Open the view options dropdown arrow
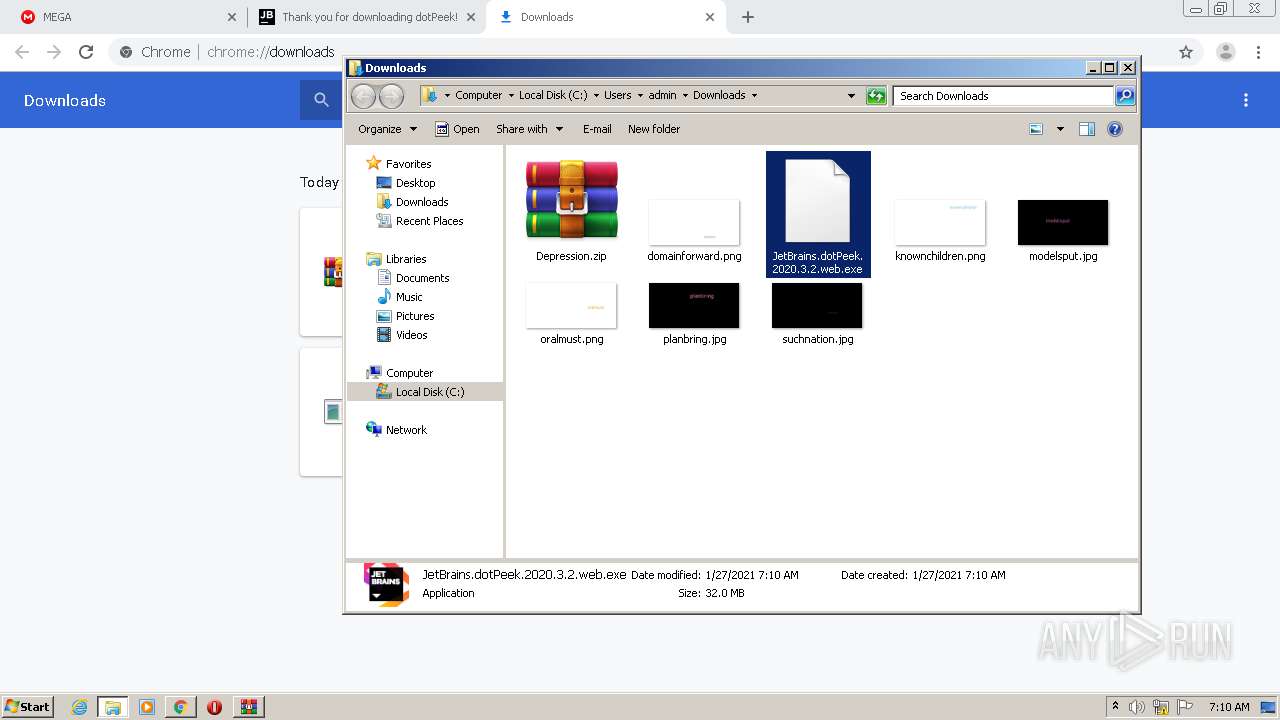Viewport: 1280px width, 720px height. 1060,129
